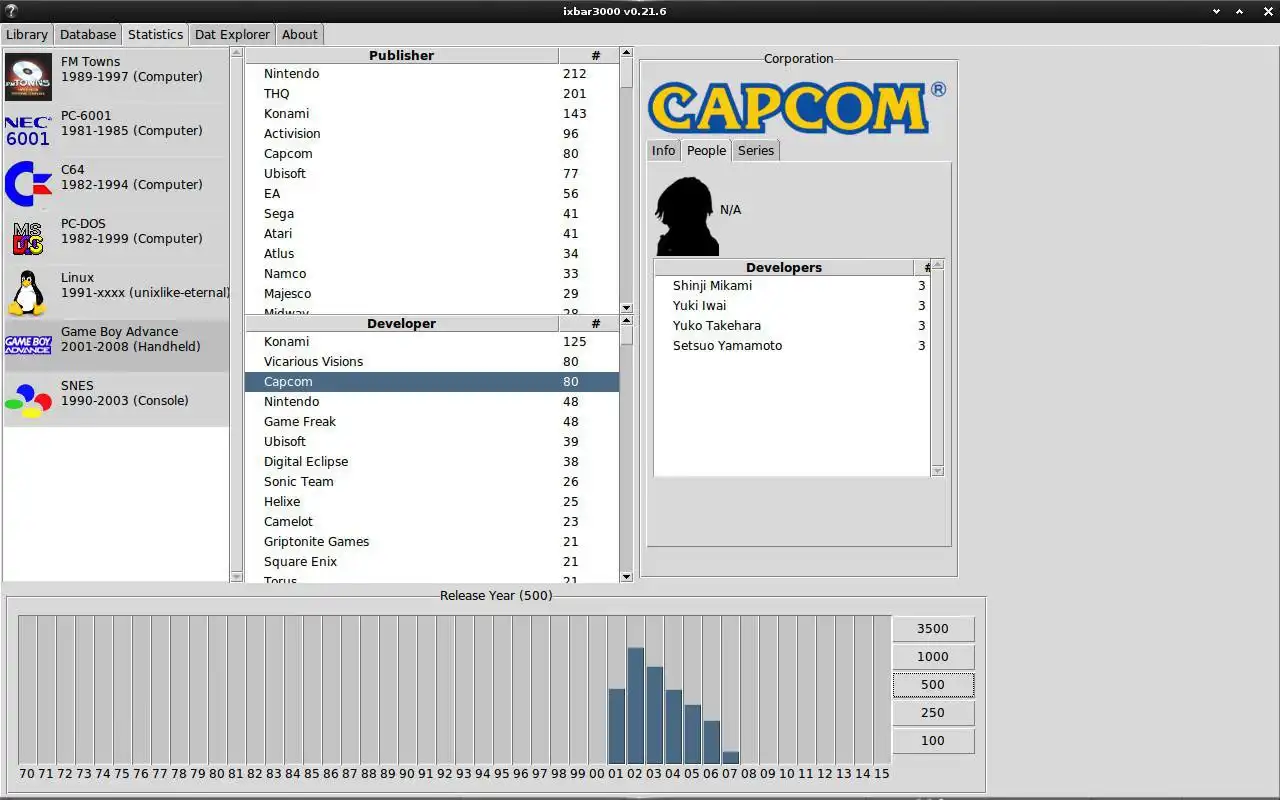The image size is (1280, 800).
Task: Select the SNES colored buttons icon
Action: point(28,401)
